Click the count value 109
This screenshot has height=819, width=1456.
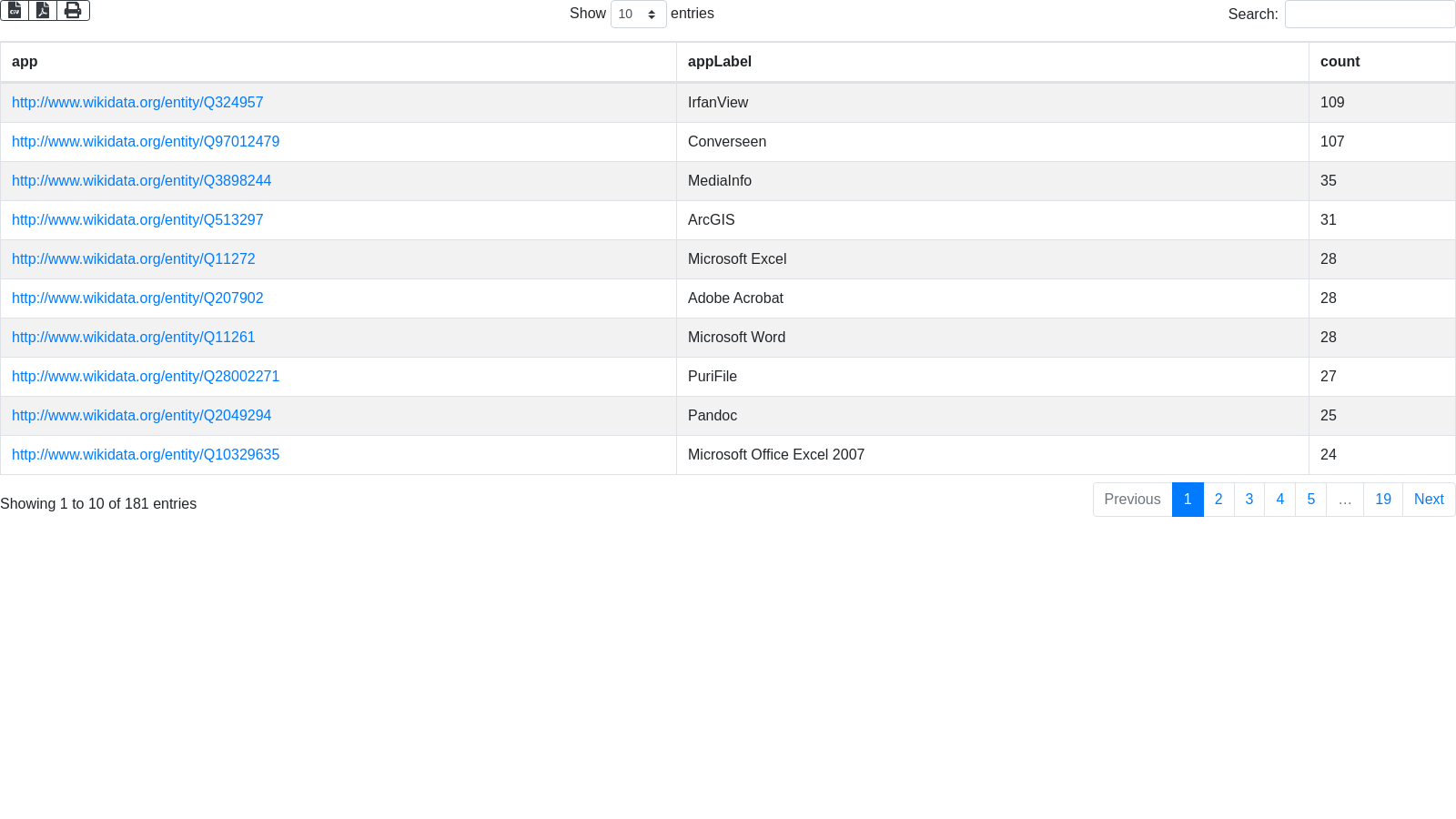pyautogui.click(x=1332, y=103)
